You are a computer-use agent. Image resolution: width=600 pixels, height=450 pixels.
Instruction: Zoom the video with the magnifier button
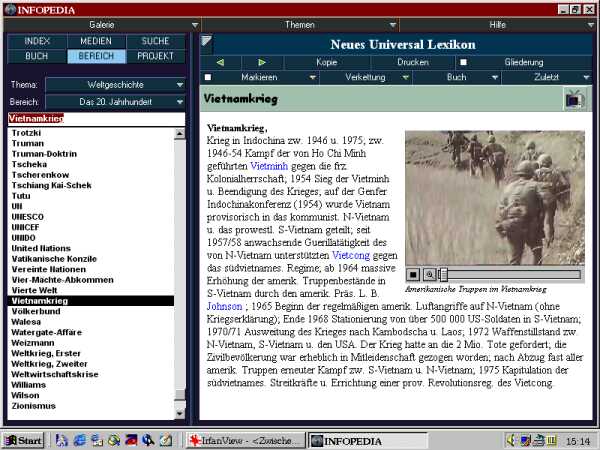pos(429,274)
